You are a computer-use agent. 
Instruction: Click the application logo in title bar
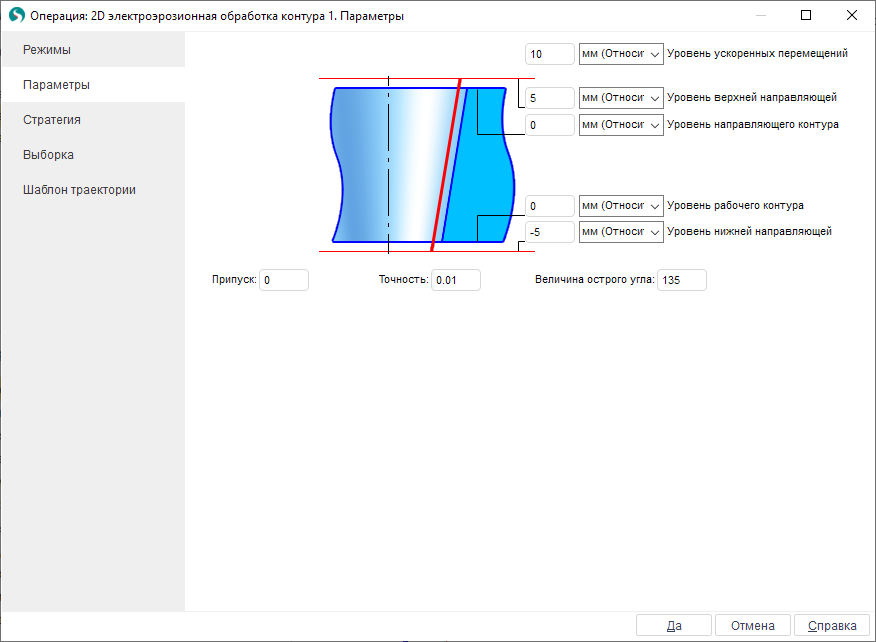pos(16,16)
